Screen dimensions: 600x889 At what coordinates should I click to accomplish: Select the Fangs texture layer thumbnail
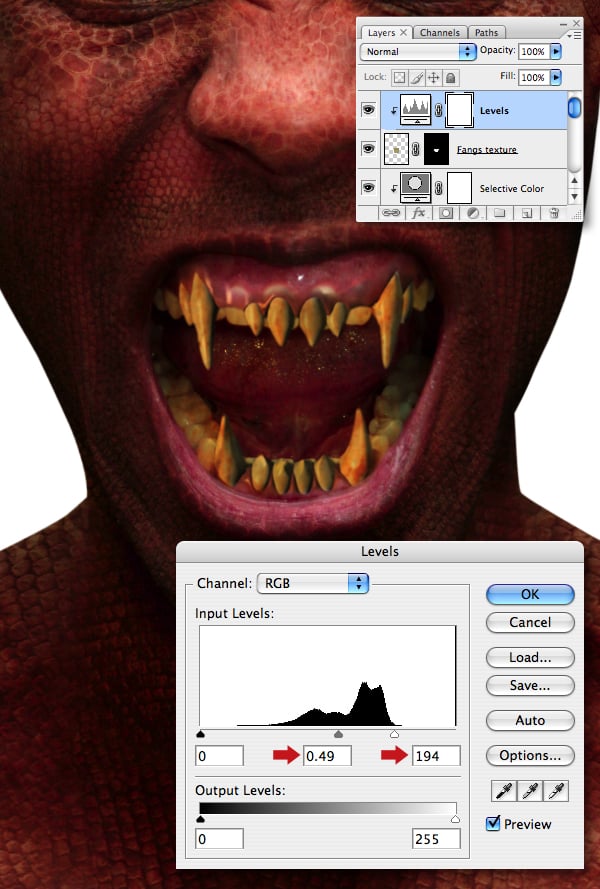click(396, 149)
